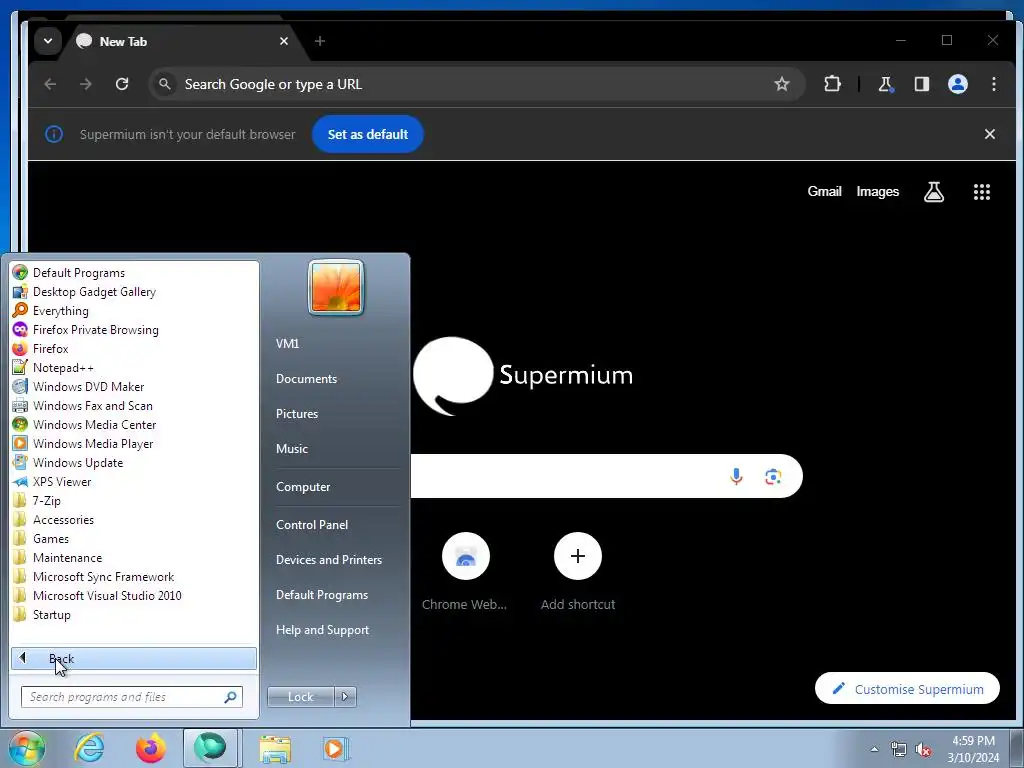Open Help and Support
The width and height of the screenshot is (1024, 768).
[323, 630]
